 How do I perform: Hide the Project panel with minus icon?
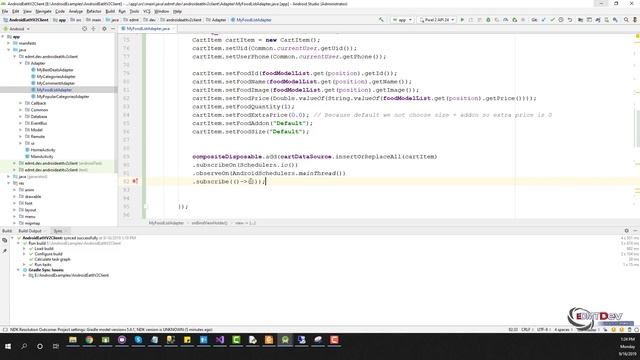pyautogui.click(x=113, y=29)
